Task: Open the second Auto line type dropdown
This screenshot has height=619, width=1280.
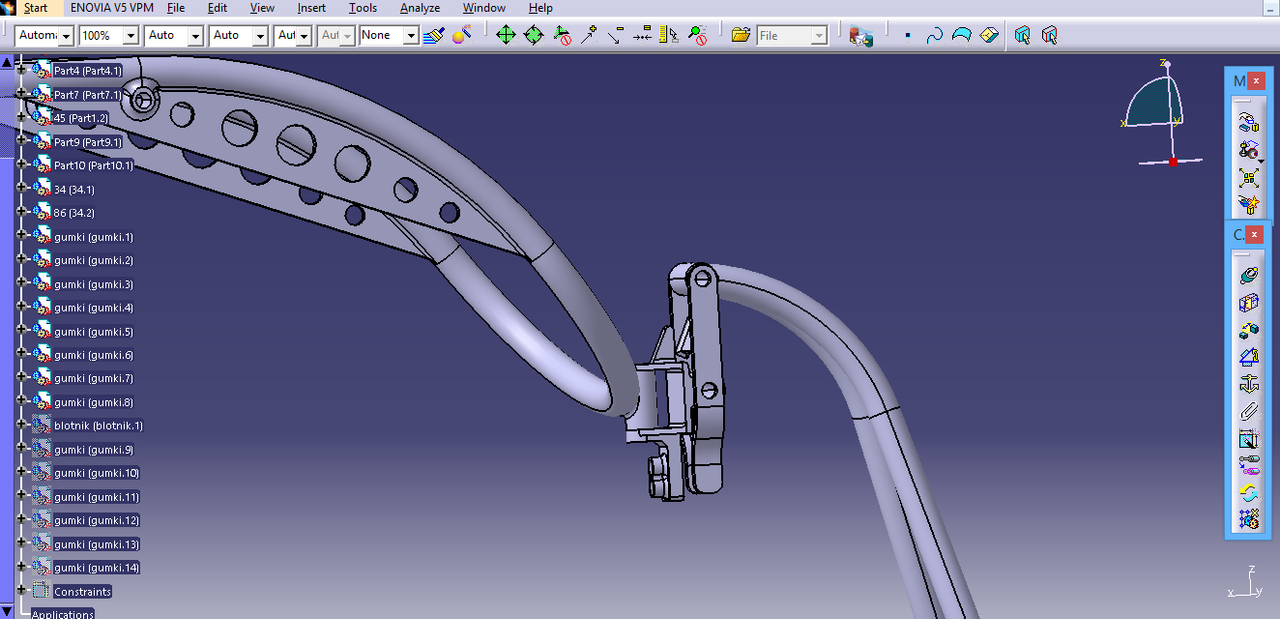Action: 260,35
